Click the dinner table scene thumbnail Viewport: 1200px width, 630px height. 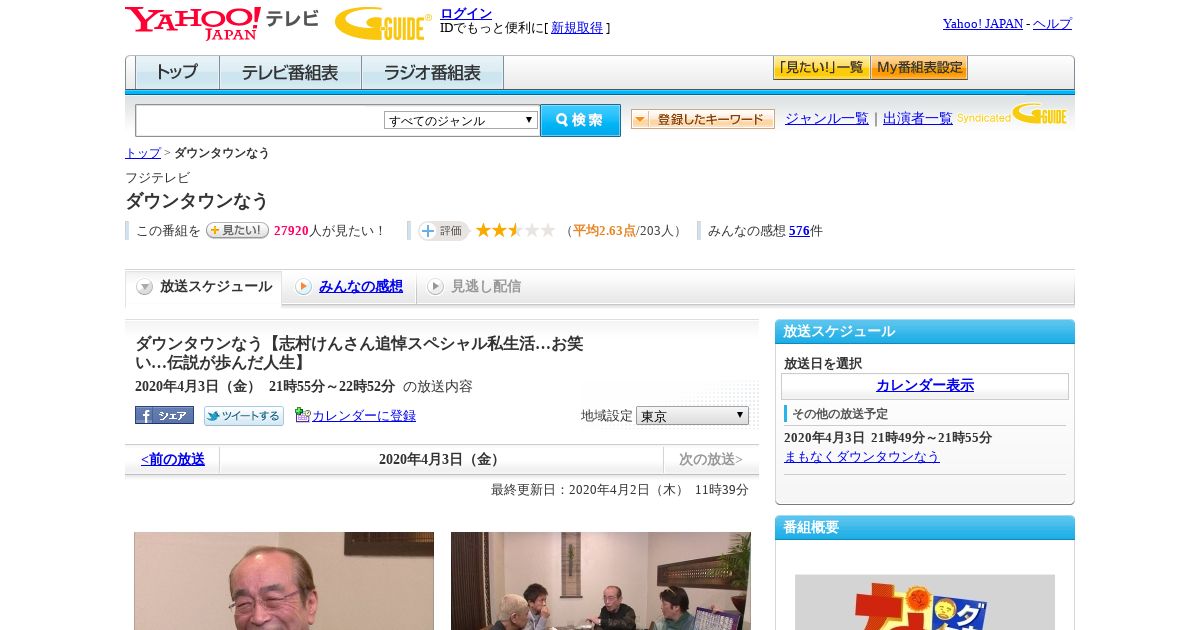click(601, 581)
